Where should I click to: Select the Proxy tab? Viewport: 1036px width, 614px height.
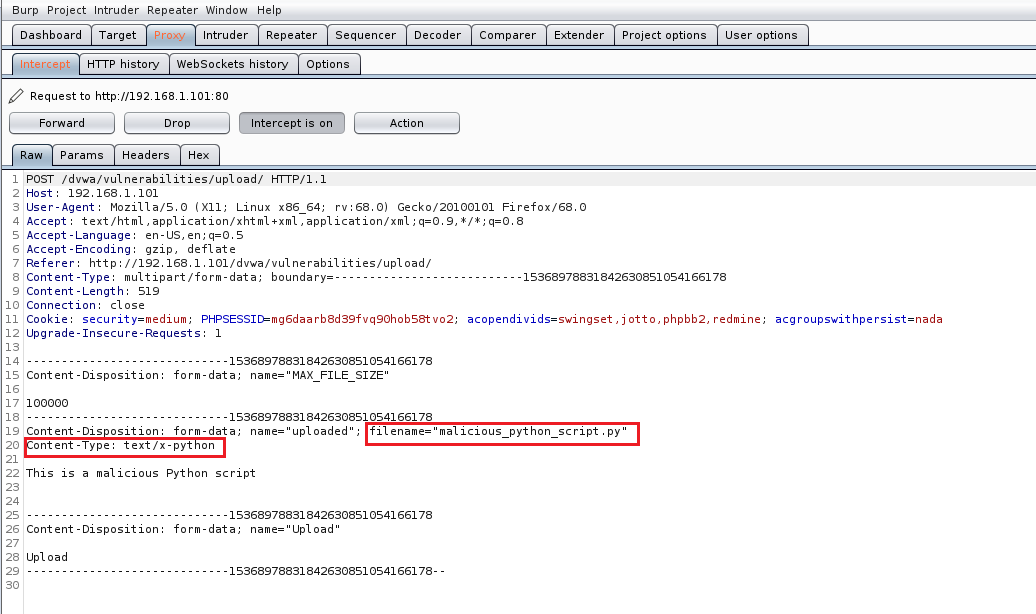pyautogui.click(x=170, y=35)
